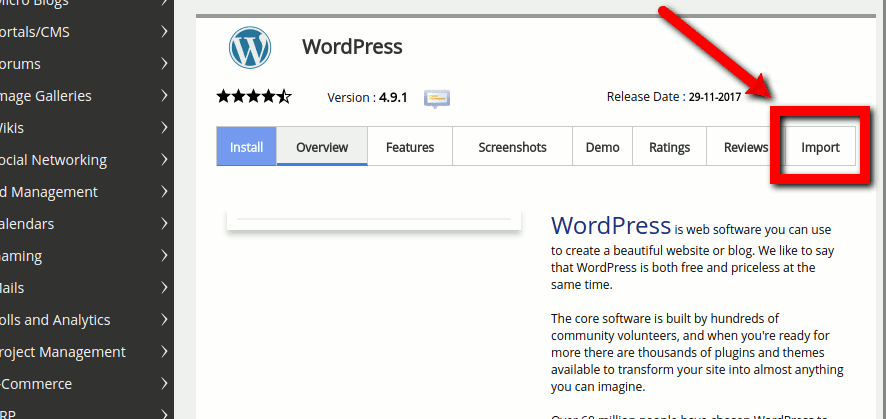886x419 pixels.
Task: Select Wikis in the sidebar
Action: click(12, 128)
